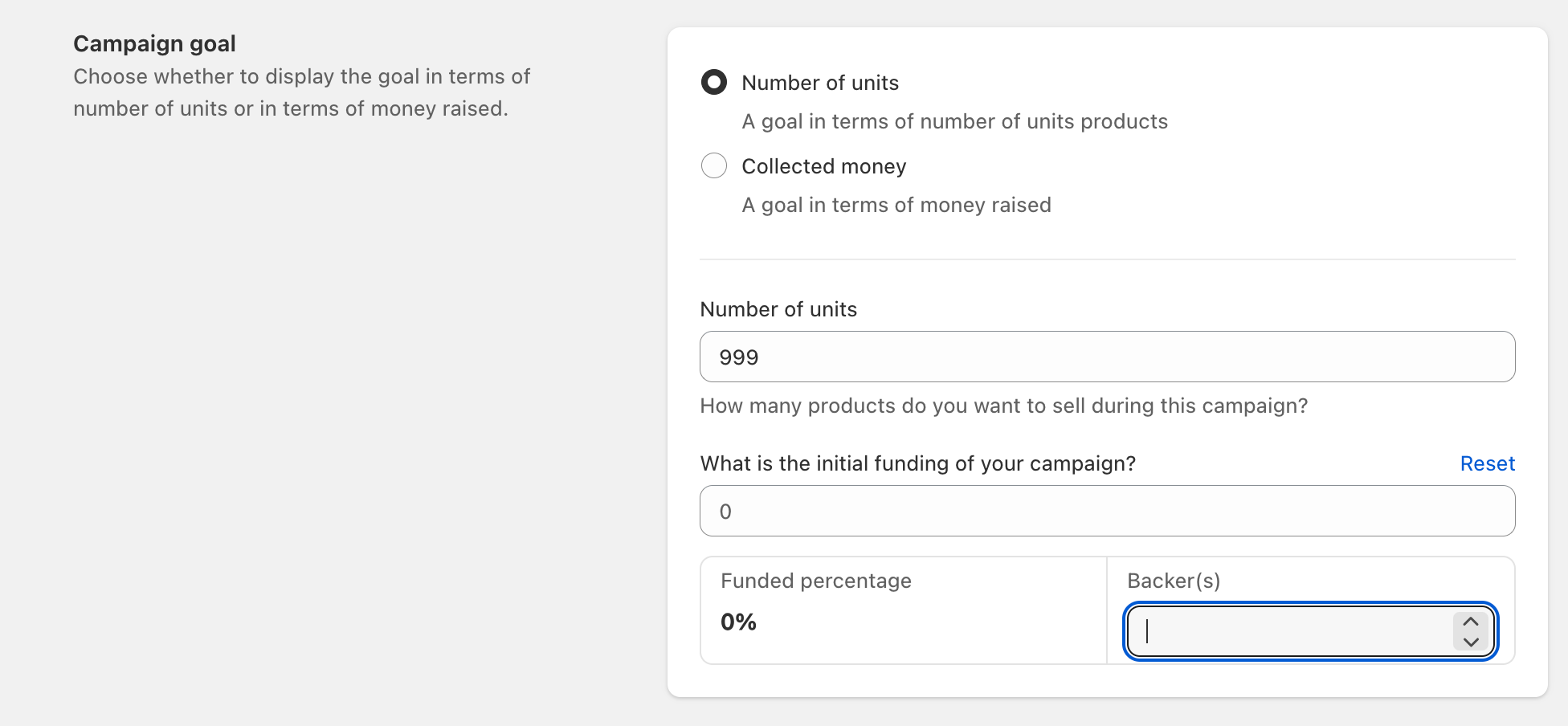Viewport: 1568px width, 726px height.
Task: Click the Funded percentage 0% value
Action: point(738,622)
